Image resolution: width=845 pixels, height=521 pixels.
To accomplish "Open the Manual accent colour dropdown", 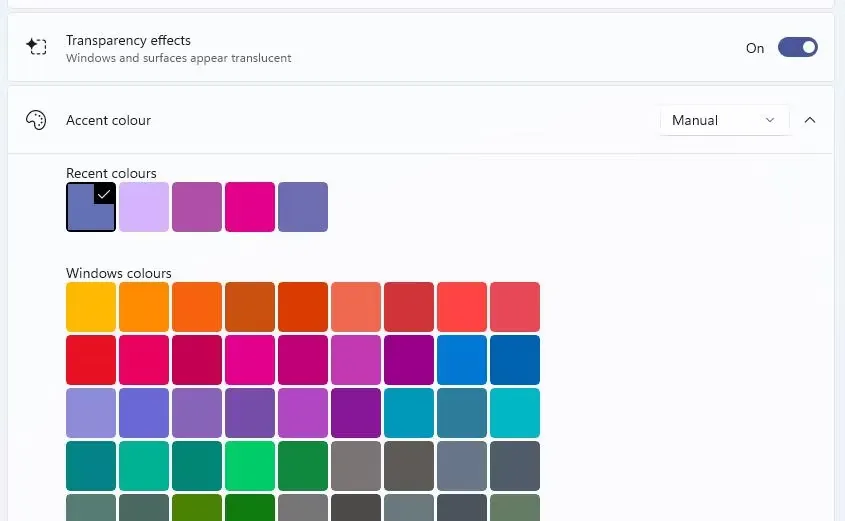I will click(724, 120).
